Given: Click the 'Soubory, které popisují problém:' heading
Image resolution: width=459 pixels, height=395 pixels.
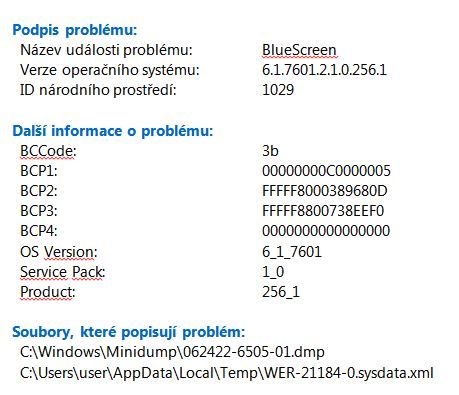Looking at the screenshot, I should click(129, 332).
